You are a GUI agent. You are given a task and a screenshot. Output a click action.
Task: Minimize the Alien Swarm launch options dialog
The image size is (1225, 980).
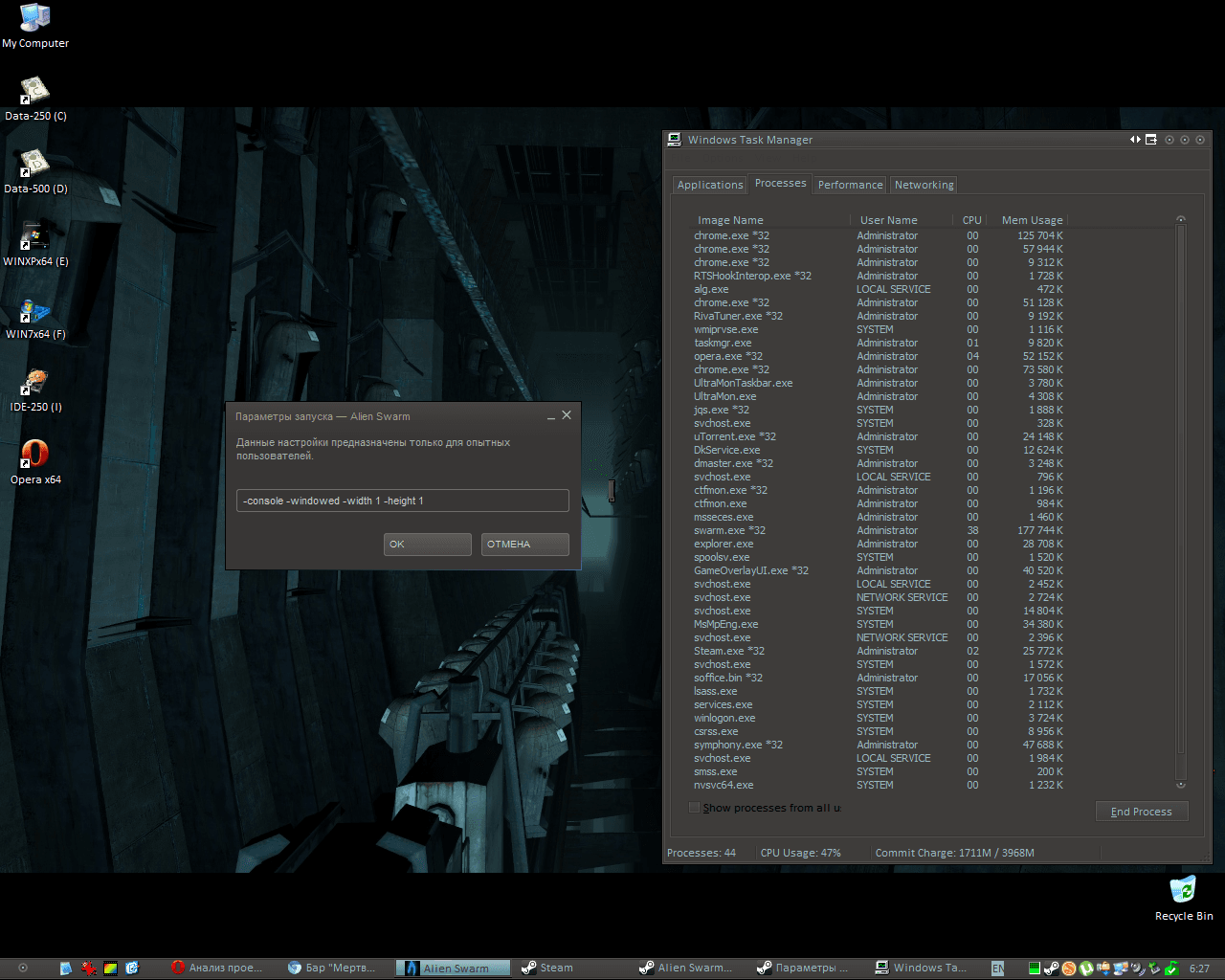coord(551,416)
